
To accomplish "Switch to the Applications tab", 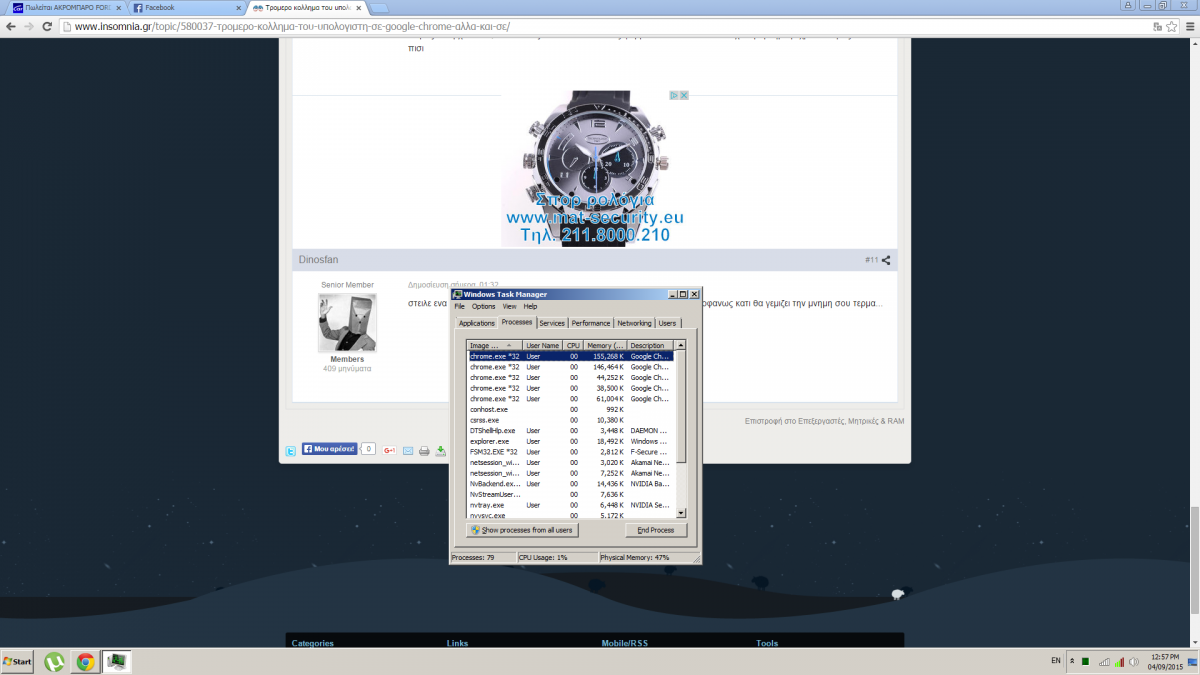I will 477,323.
